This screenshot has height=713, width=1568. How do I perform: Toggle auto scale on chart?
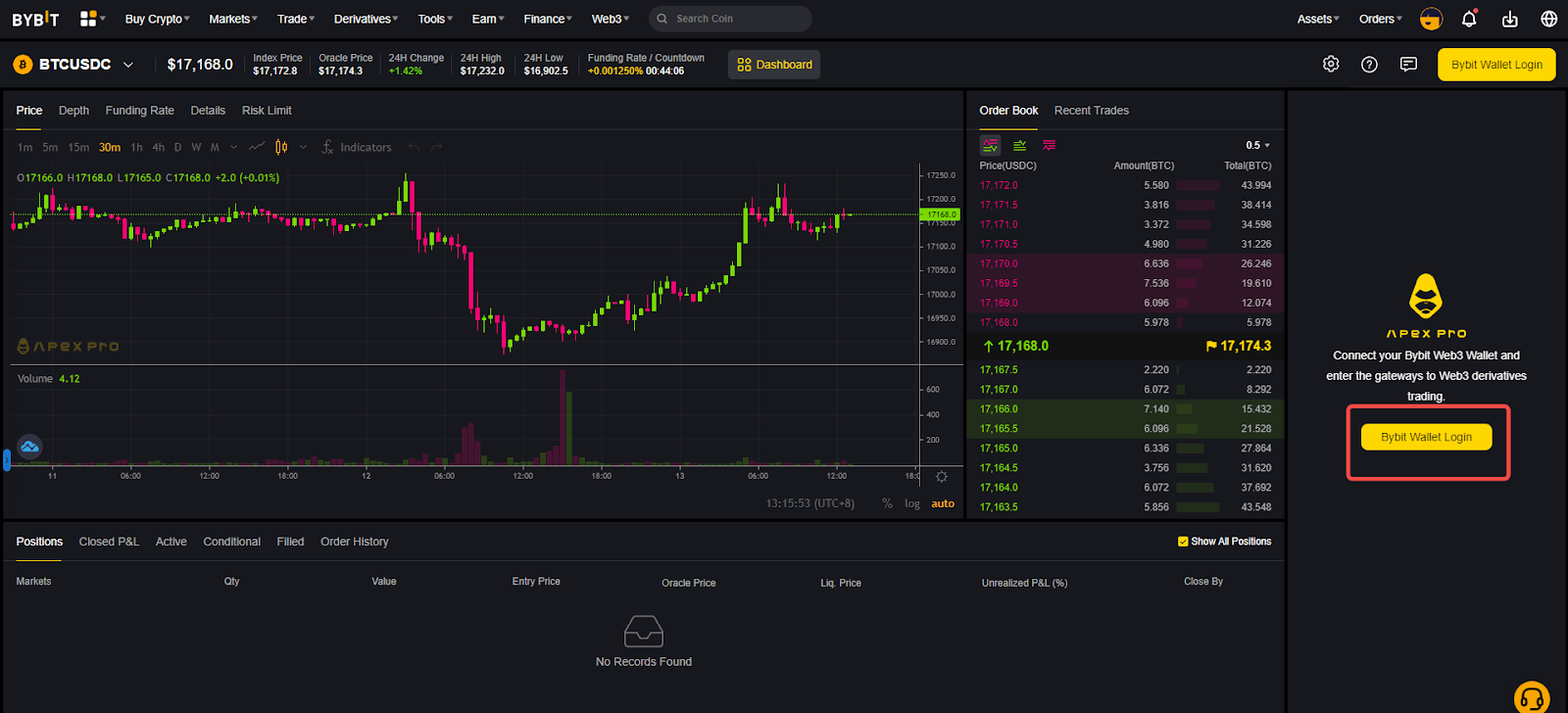pos(943,503)
